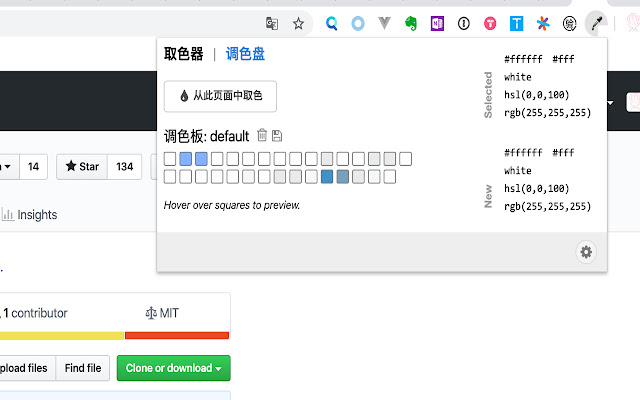Select hsl(0,0,100) in the Selected section
Viewport: 640px width, 400px height.
pos(536,95)
